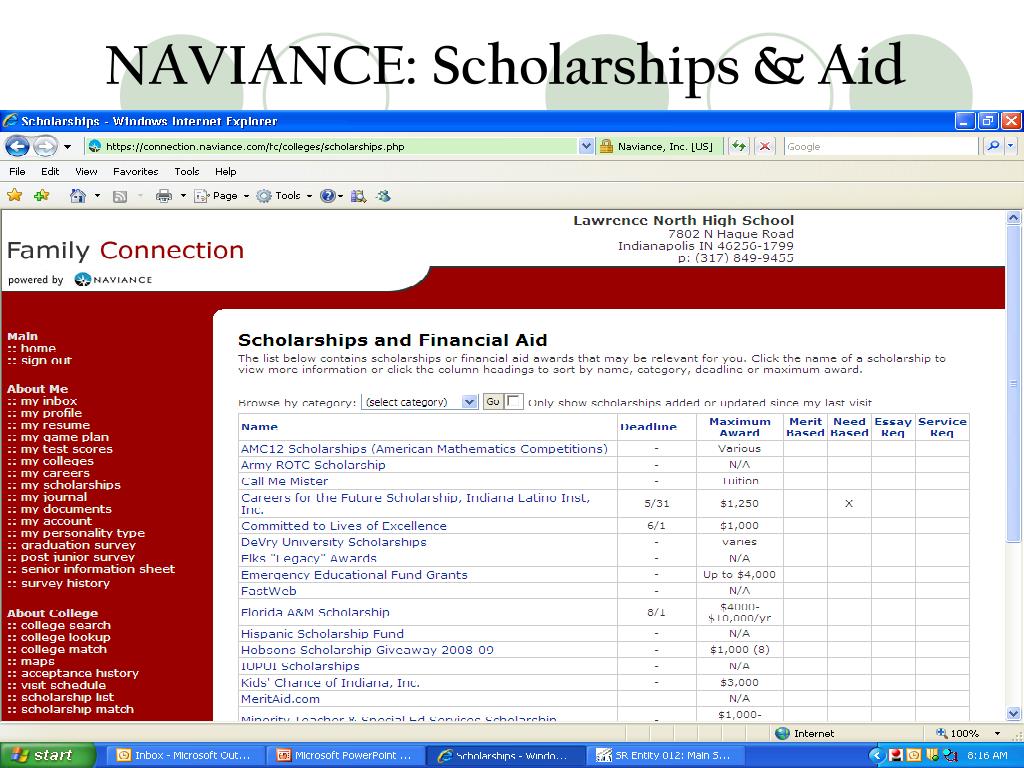Switch to Microsoft PowerPoint taskbar item
The width and height of the screenshot is (1024, 768).
tap(345, 755)
